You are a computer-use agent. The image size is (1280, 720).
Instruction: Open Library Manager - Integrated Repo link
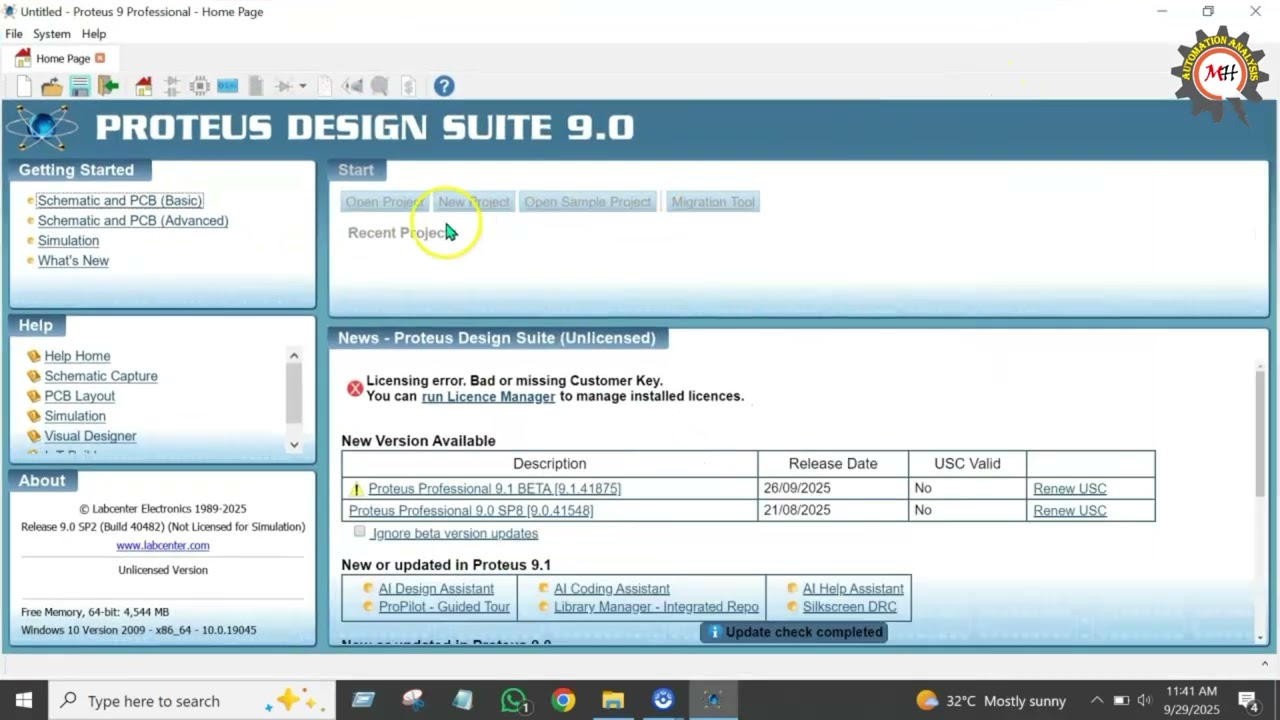656,607
